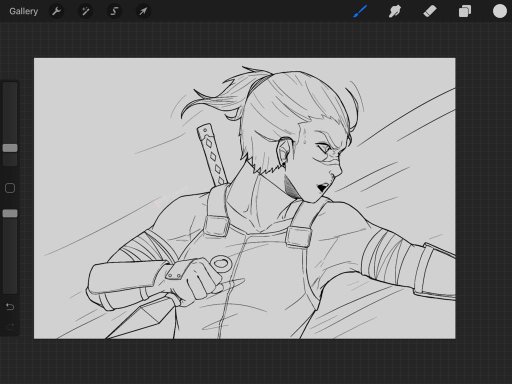
Task: Tap the sword hilt on the canvas
Action: 213,154
